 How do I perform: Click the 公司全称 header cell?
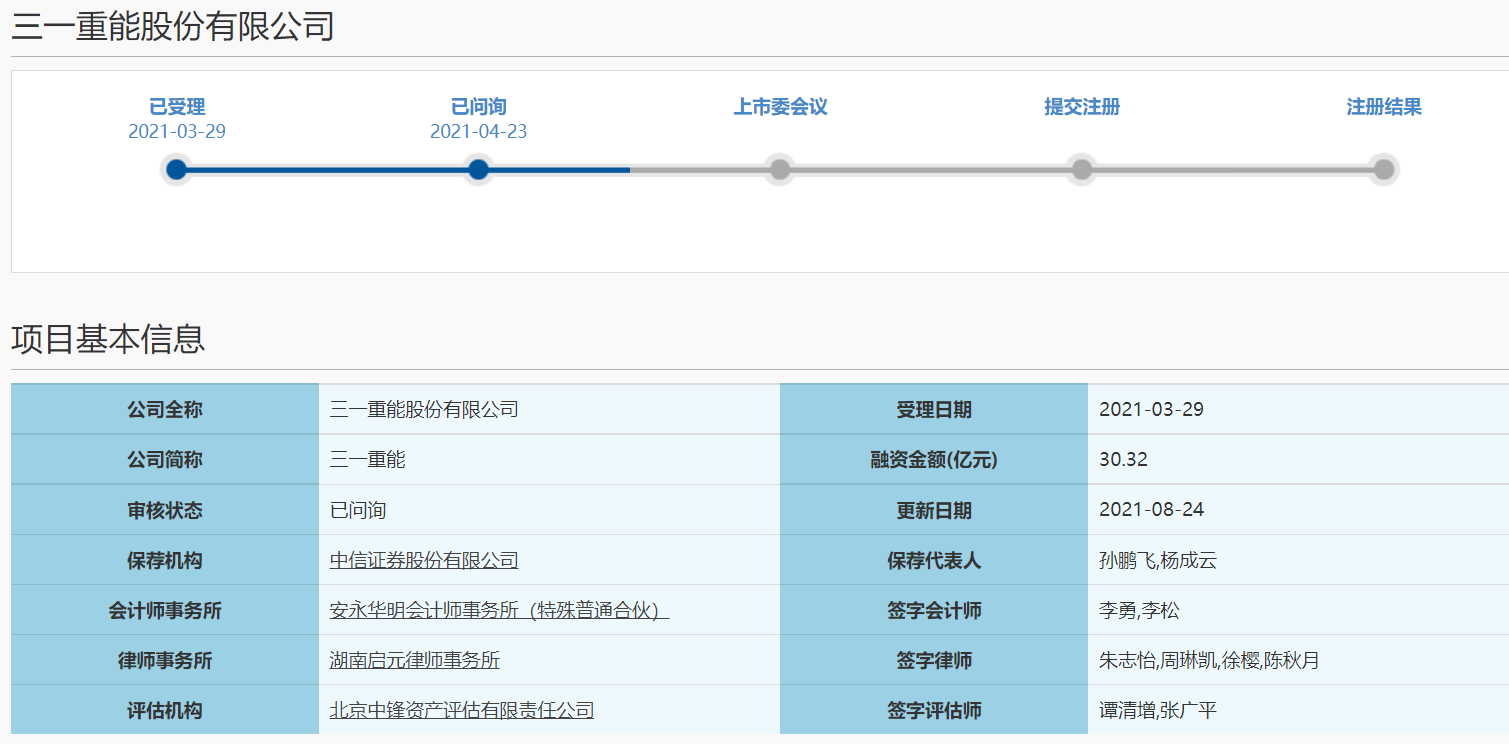click(x=165, y=409)
